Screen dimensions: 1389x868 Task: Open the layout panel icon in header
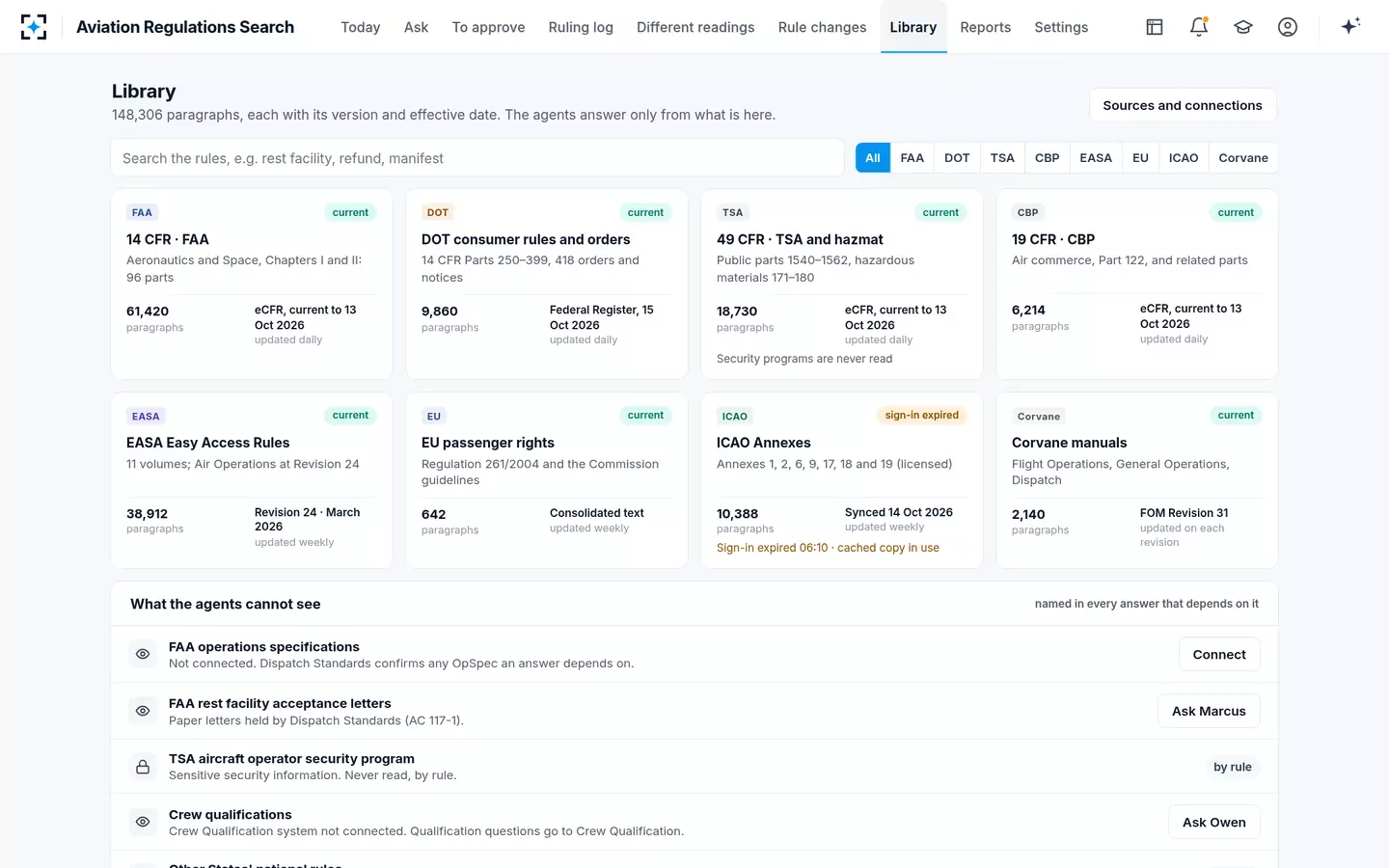(1155, 27)
